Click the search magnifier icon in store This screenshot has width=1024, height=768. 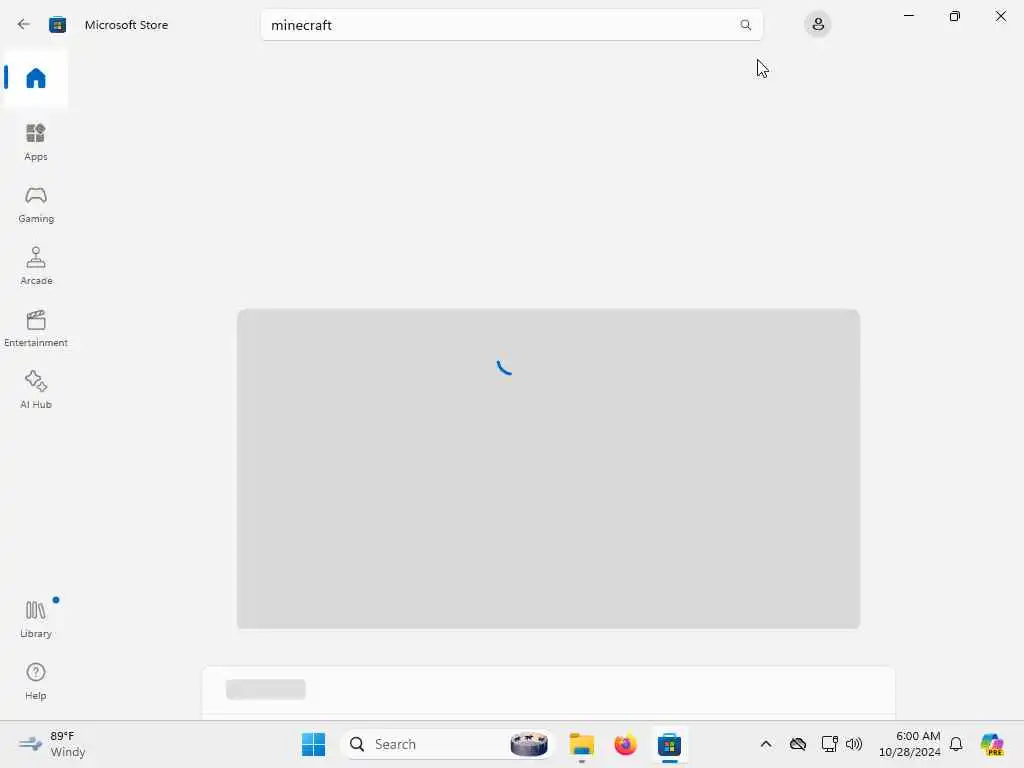click(745, 25)
